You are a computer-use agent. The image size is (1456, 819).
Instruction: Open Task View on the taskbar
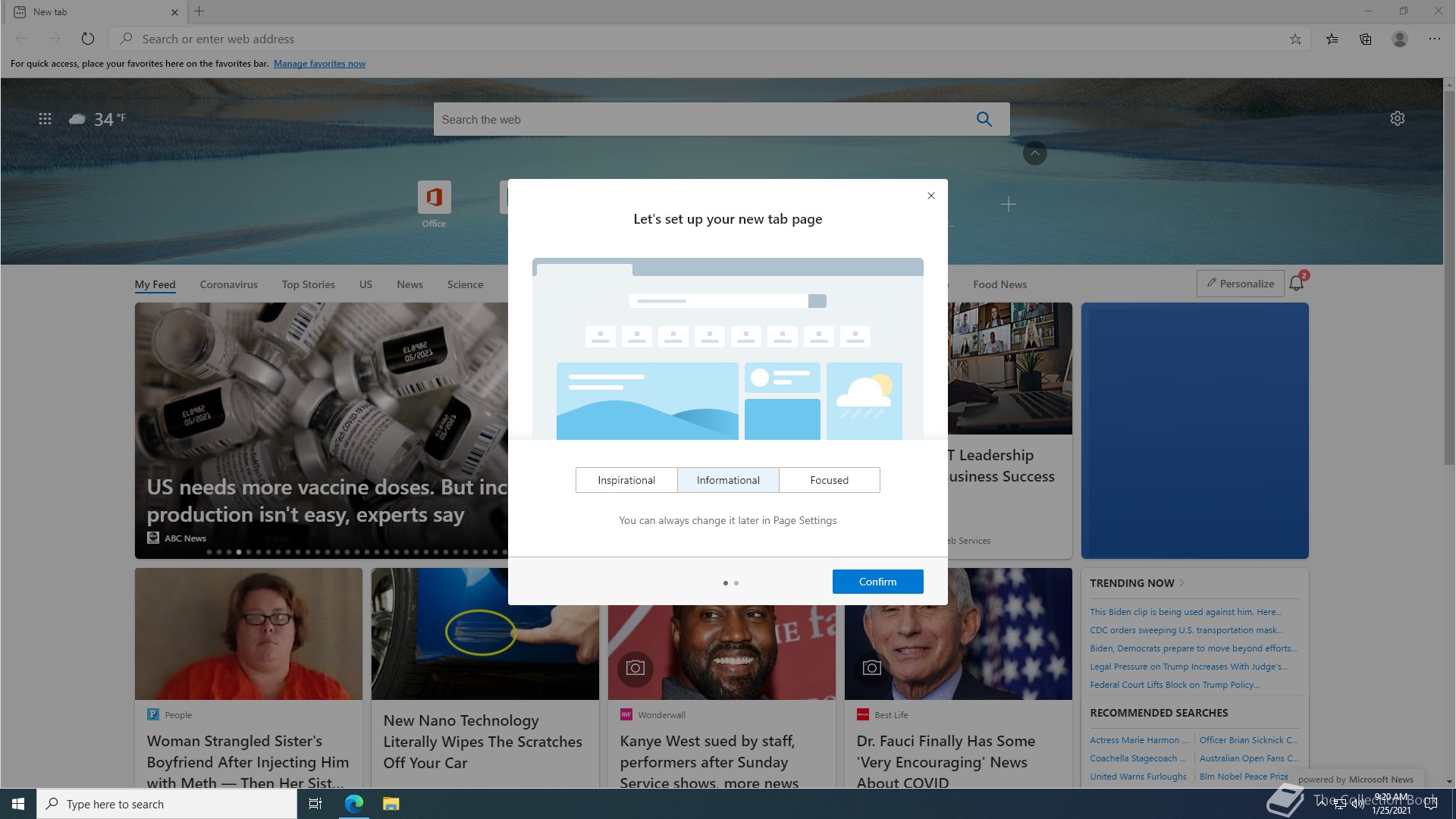point(315,804)
